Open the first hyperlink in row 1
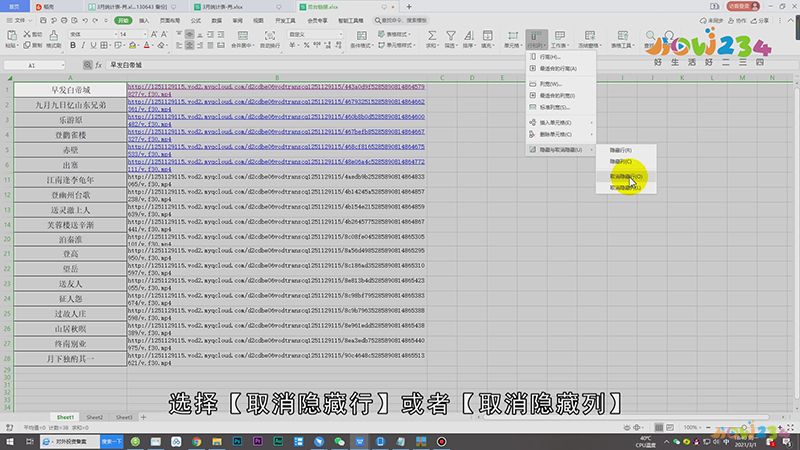Image resolution: width=800 pixels, height=450 pixels. [x=276, y=90]
